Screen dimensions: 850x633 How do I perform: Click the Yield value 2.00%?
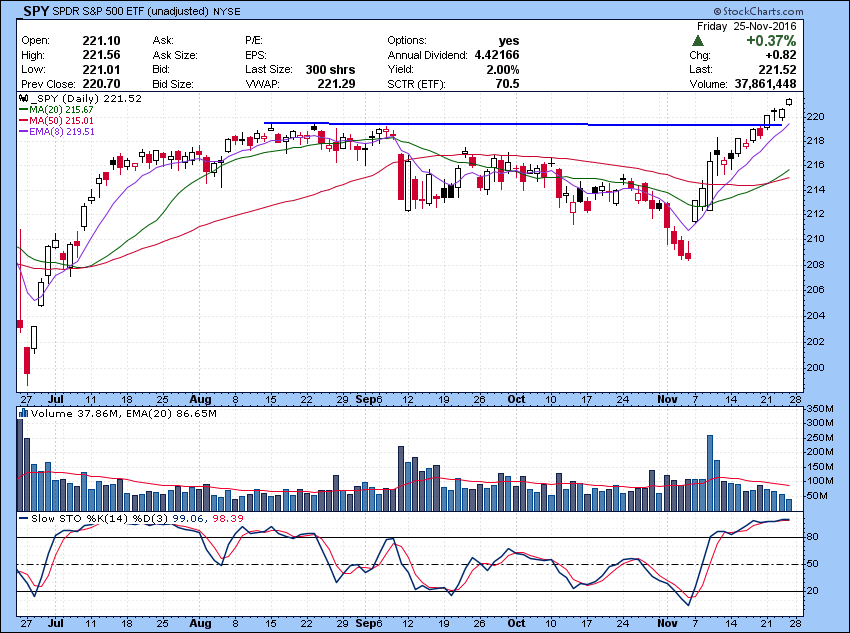tap(503, 69)
